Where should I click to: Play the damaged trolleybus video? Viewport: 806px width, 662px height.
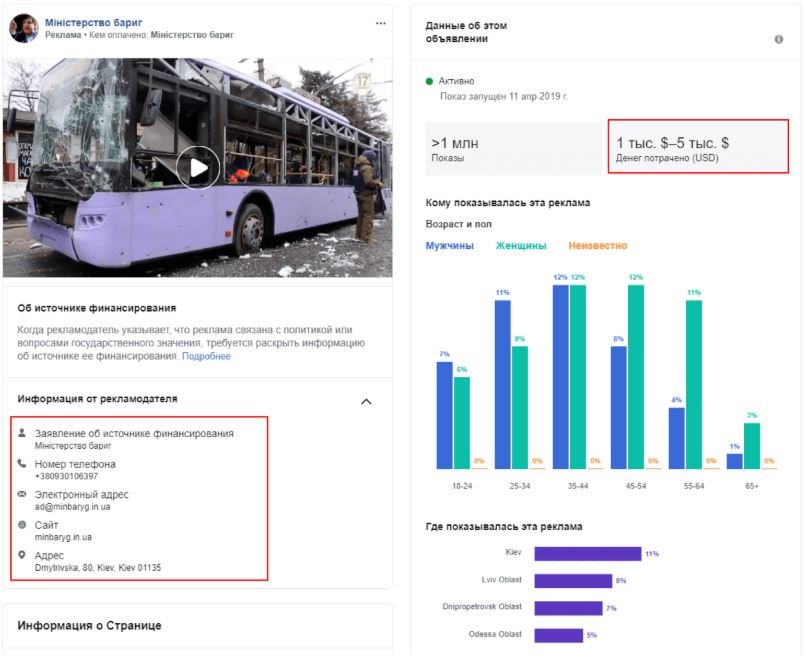[x=198, y=168]
